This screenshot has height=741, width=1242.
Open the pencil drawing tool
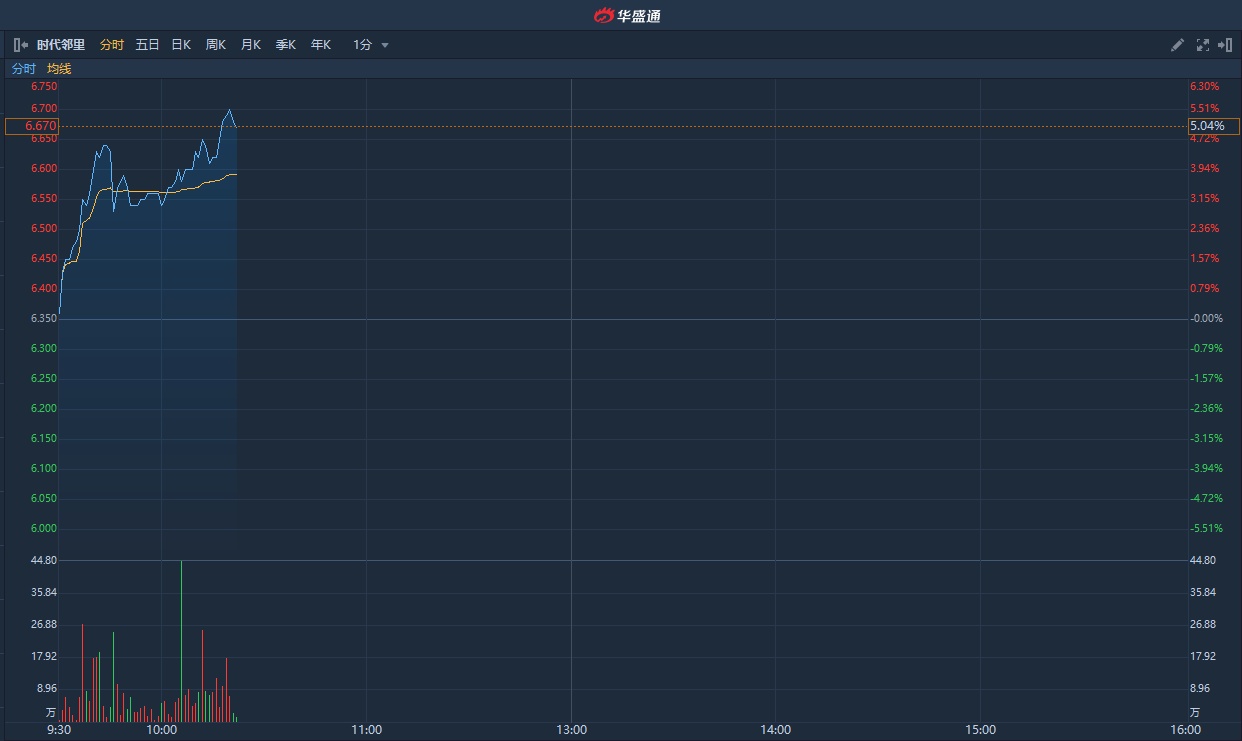tap(1177, 45)
